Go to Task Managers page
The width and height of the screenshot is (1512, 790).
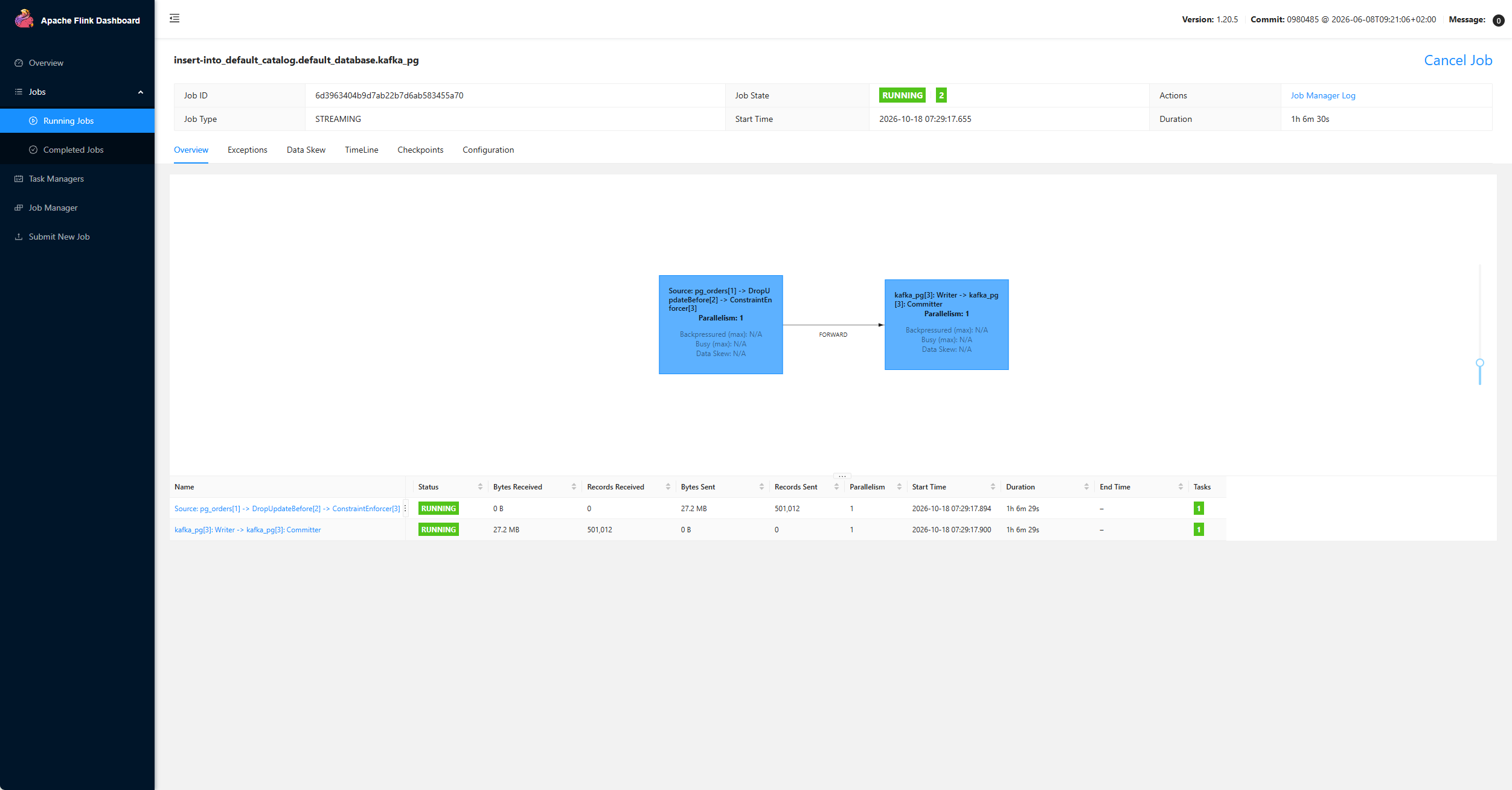pyautogui.click(x=77, y=179)
